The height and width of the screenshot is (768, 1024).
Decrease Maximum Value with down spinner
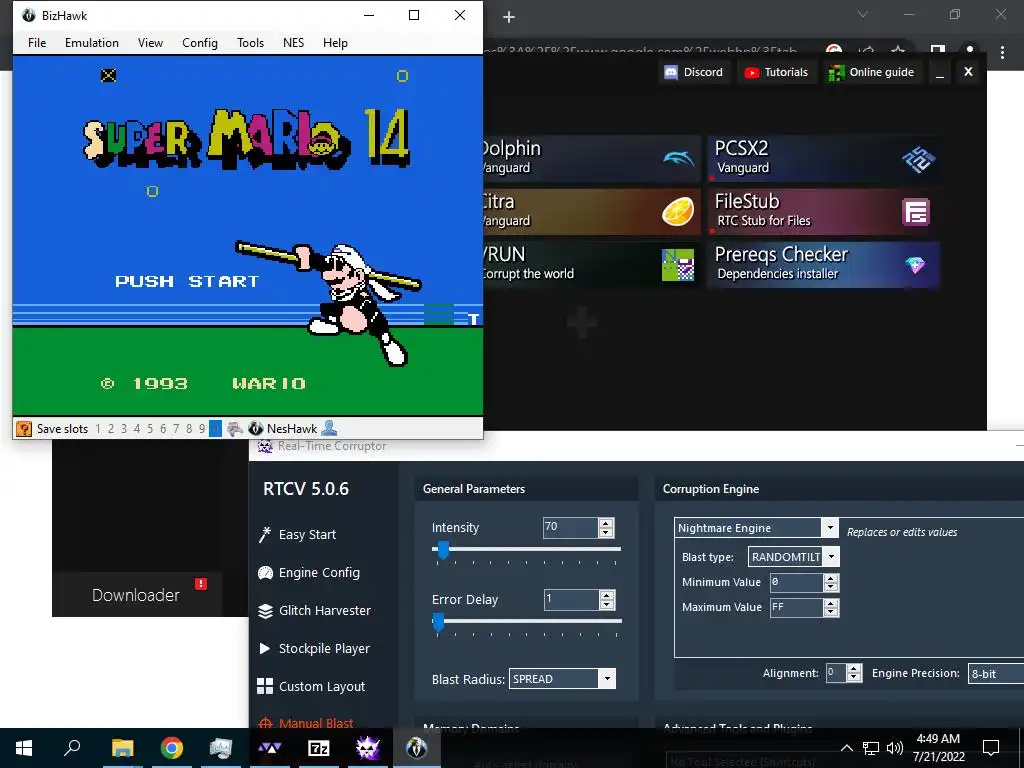click(x=831, y=613)
